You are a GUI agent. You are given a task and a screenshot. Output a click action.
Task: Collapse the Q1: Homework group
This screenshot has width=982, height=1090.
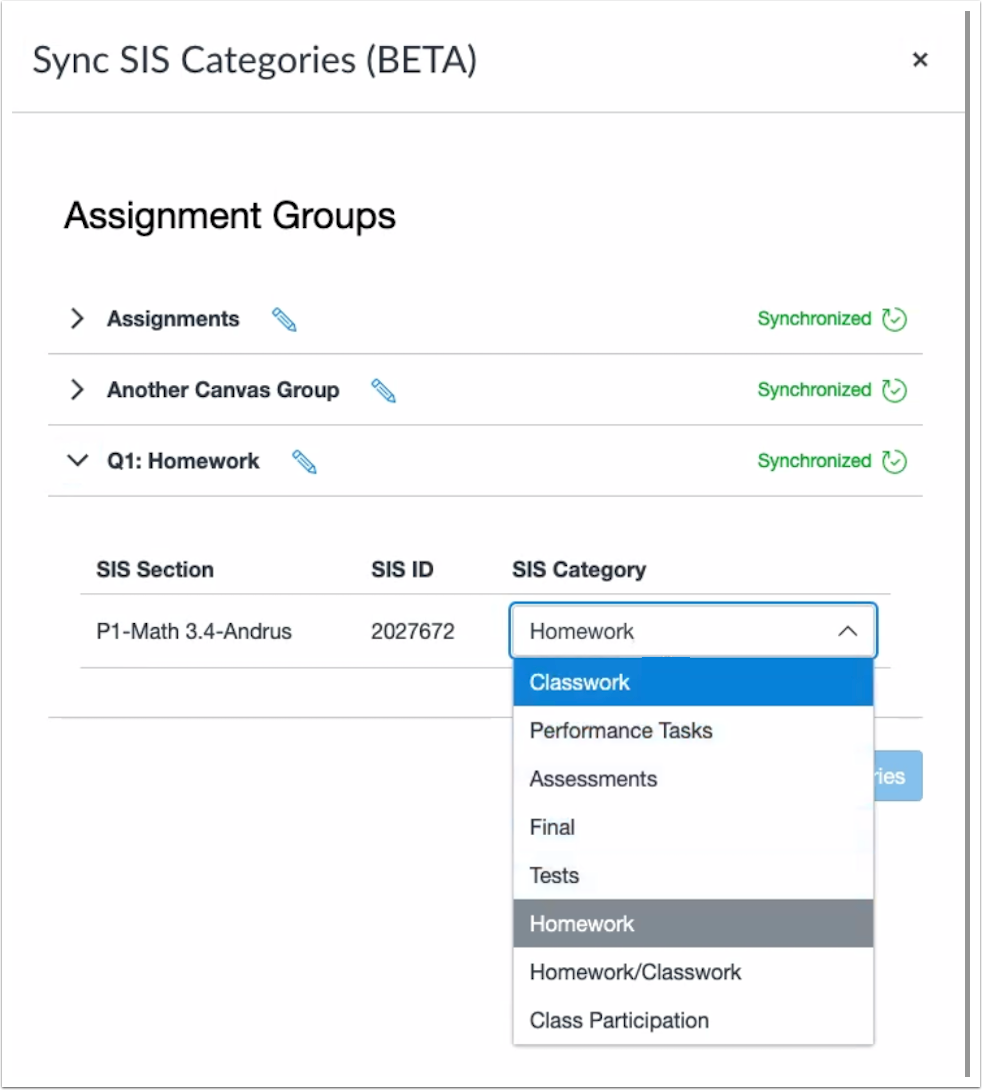click(77, 461)
